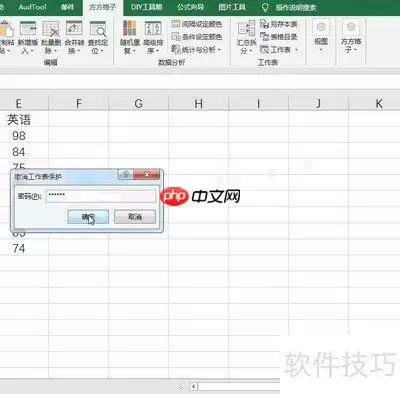Viewport: 400px width, 394px height.
Task: Open the 合并转换 merge convert tool
Action: coord(74,37)
